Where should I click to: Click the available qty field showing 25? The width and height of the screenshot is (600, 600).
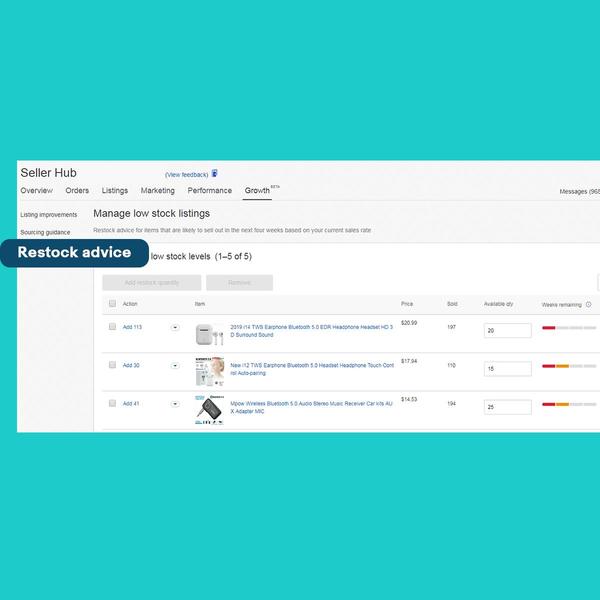507,407
